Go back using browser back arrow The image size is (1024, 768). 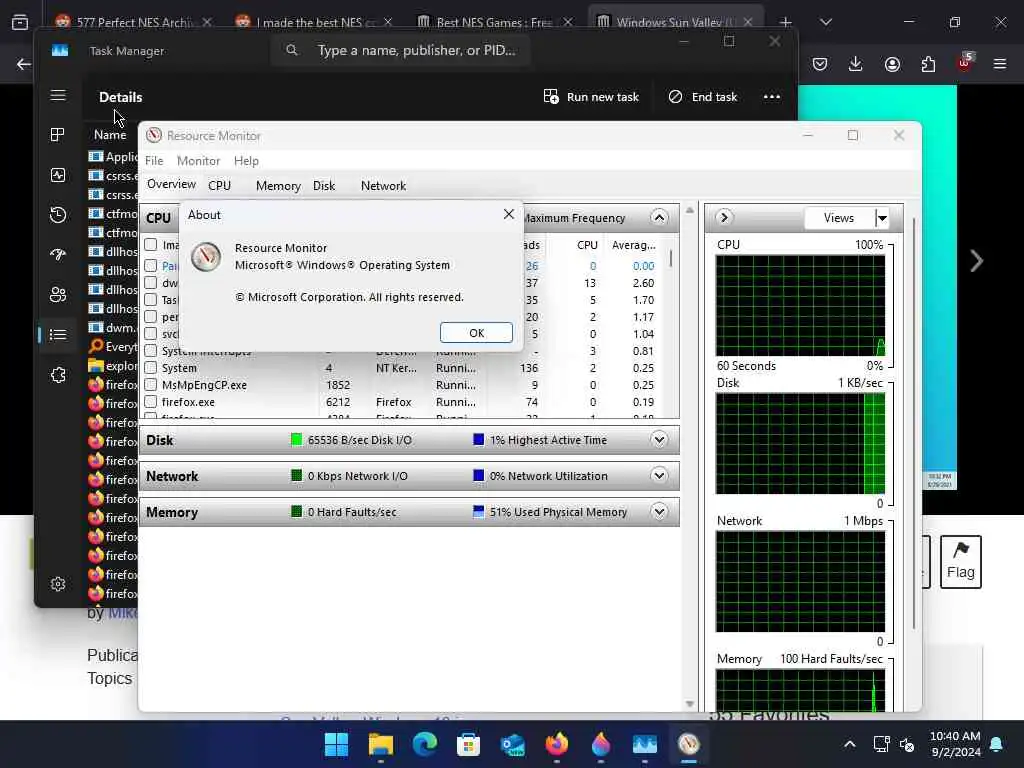coord(24,64)
